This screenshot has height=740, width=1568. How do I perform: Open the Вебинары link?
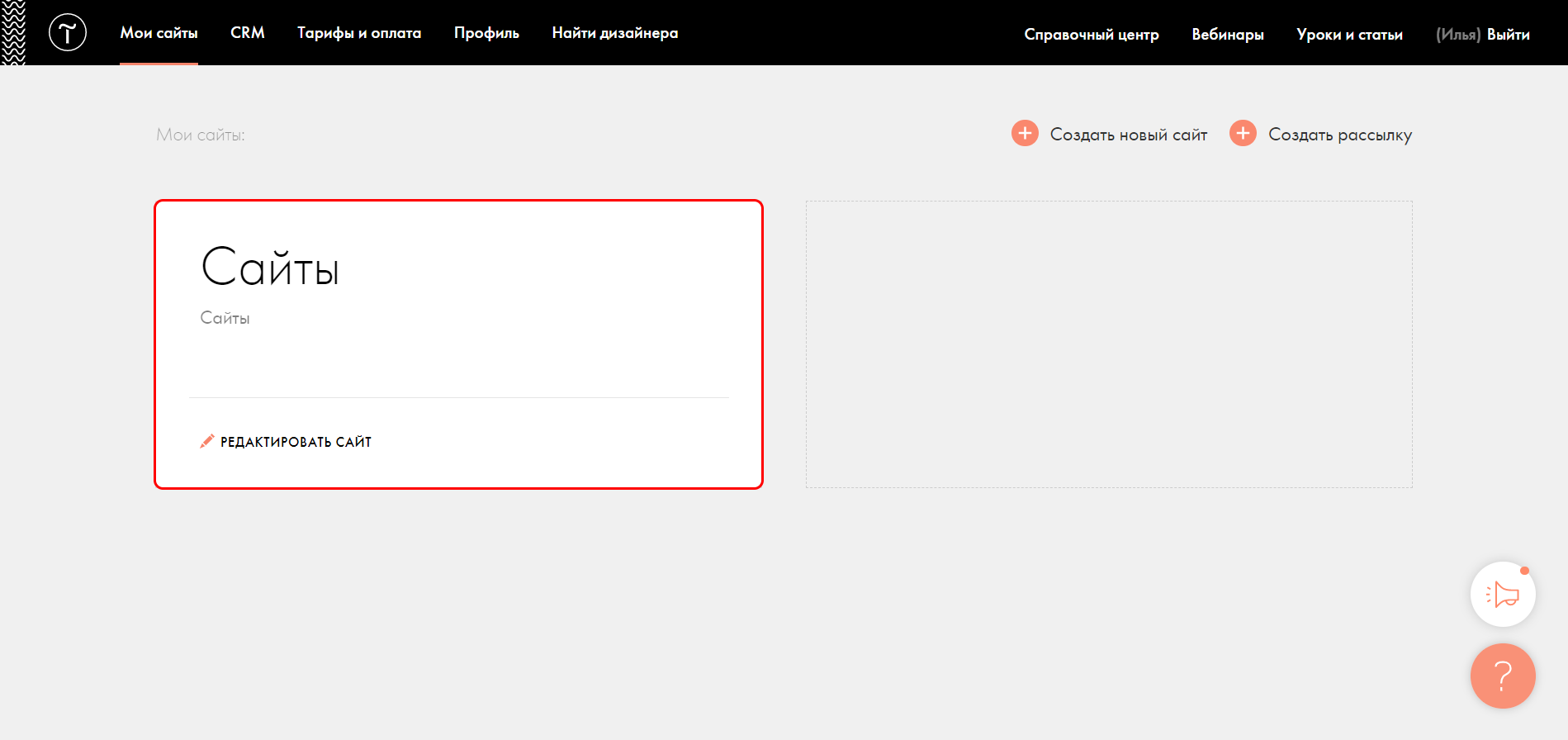point(1228,35)
